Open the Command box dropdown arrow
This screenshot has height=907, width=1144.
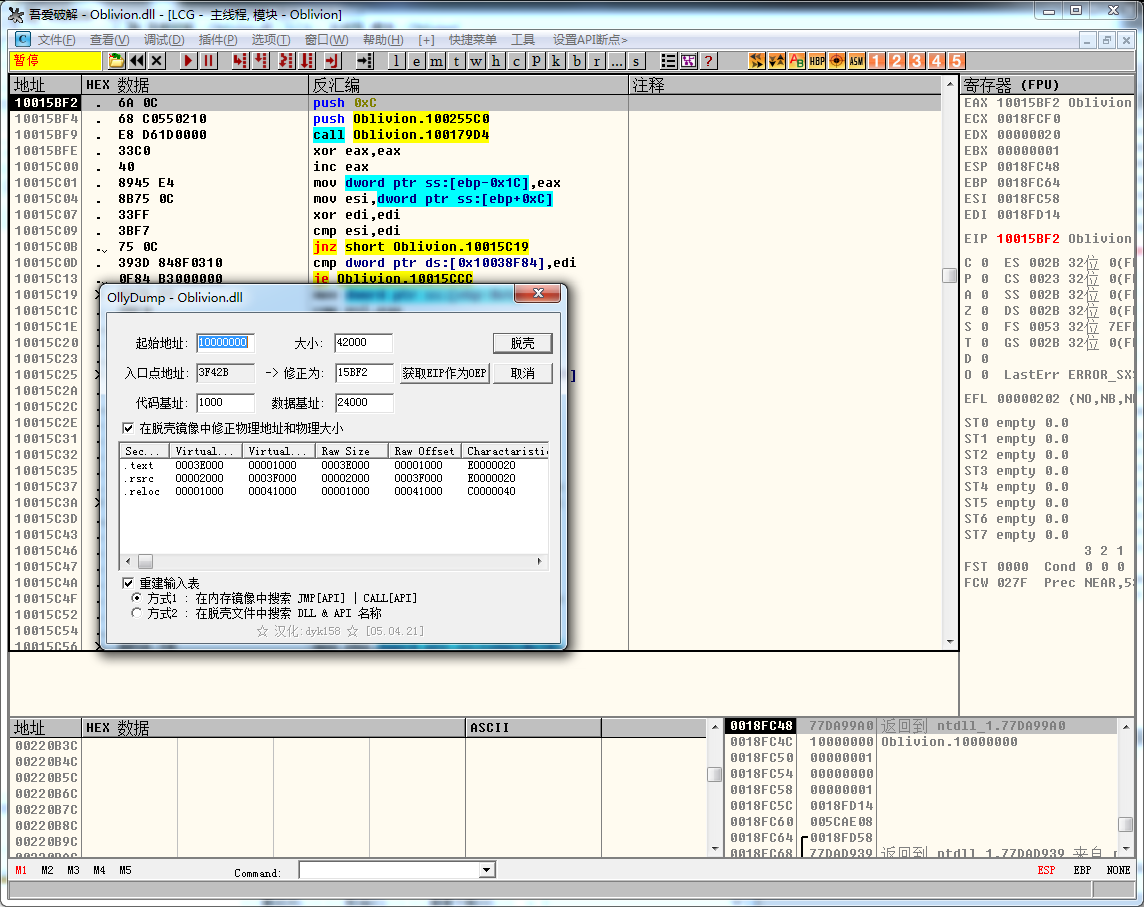486,870
